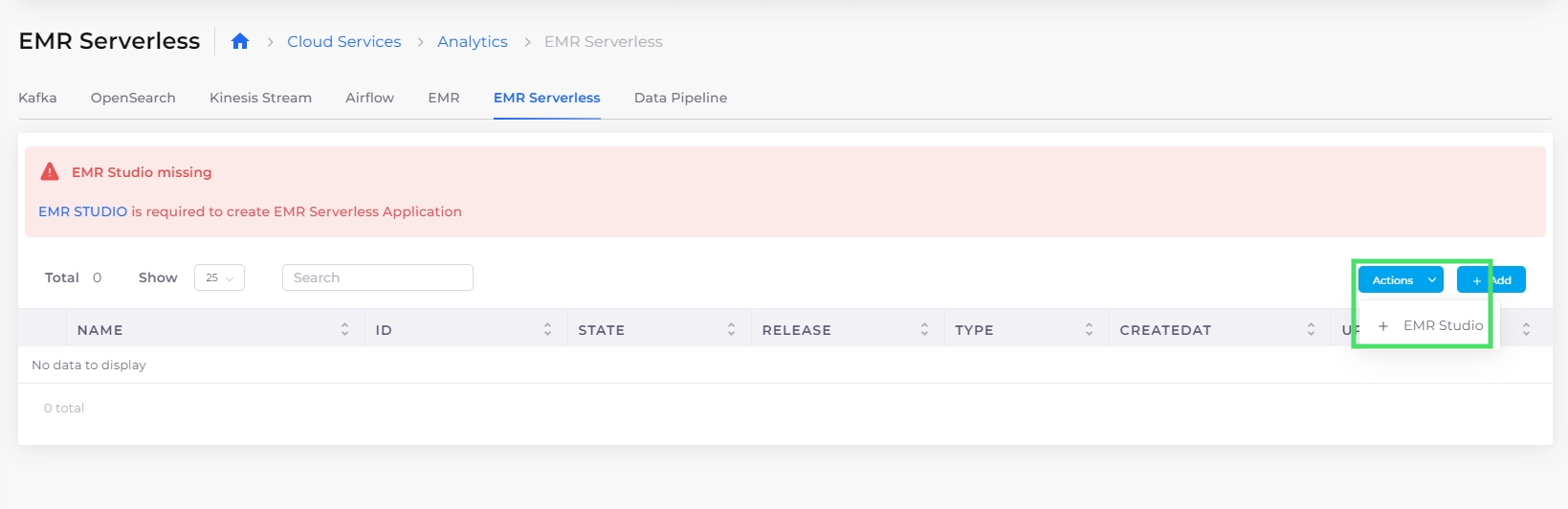Sort by NAME column arrows
Image resolution: width=1568 pixels, height=509 pixels.
click(x=344, y=329)
